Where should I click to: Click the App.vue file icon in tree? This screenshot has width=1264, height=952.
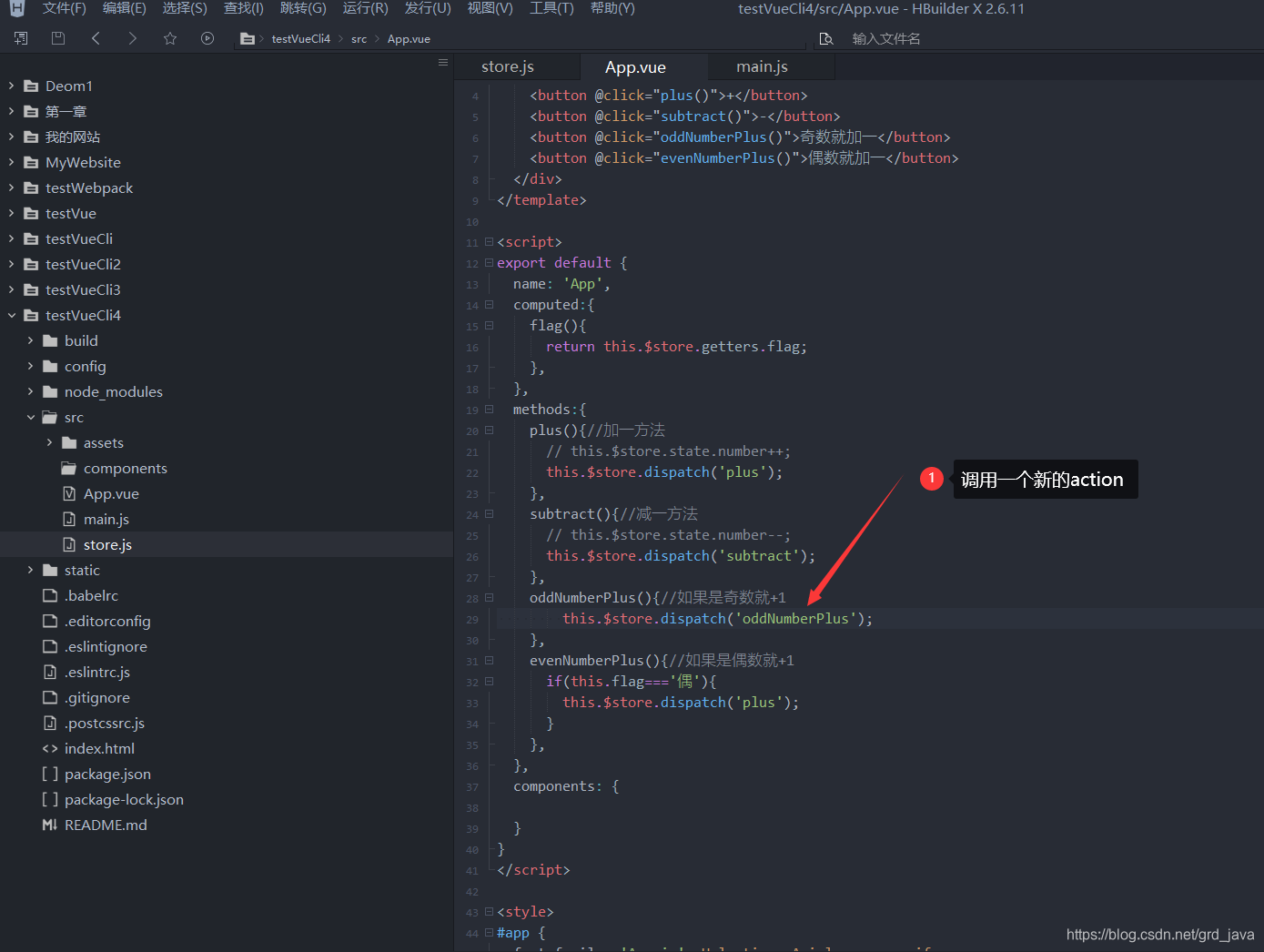click(69, 493)
